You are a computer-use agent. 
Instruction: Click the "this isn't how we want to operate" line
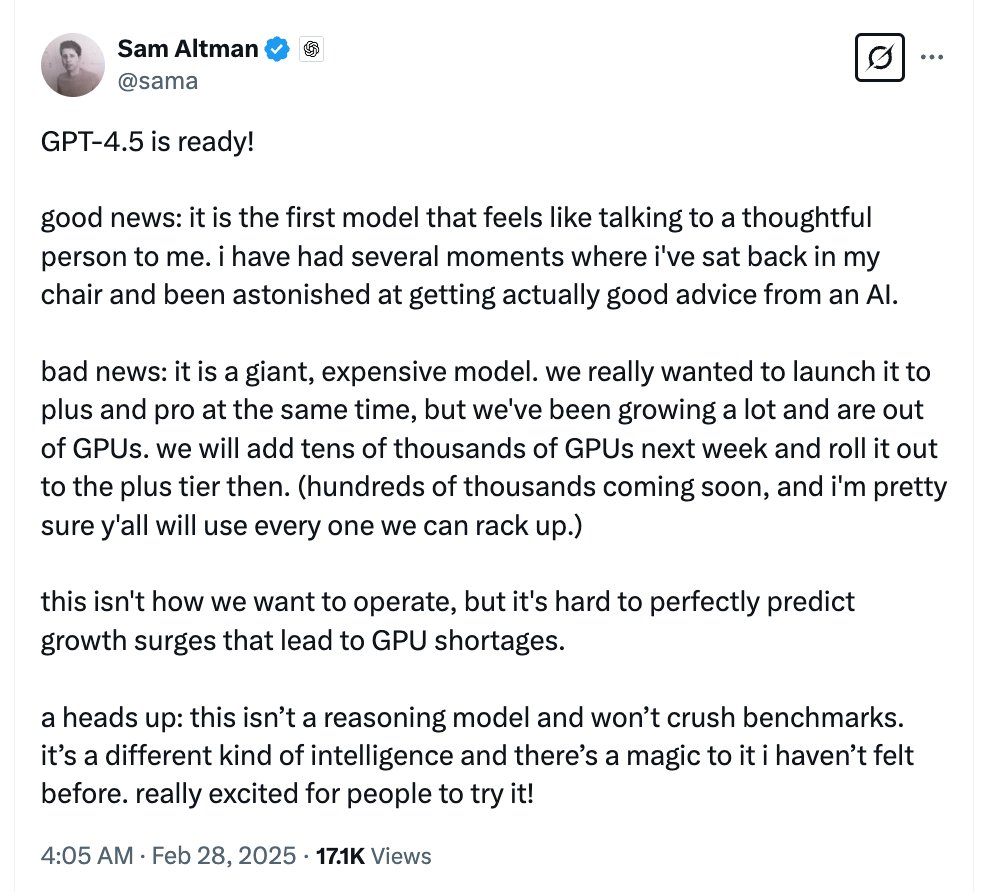pos(448,603)
